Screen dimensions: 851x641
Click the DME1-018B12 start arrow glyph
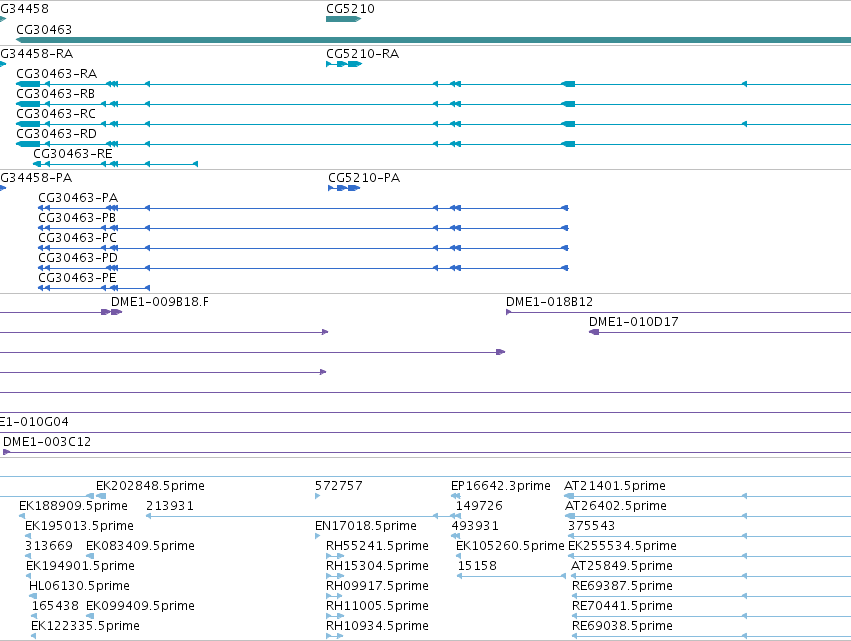509,312
